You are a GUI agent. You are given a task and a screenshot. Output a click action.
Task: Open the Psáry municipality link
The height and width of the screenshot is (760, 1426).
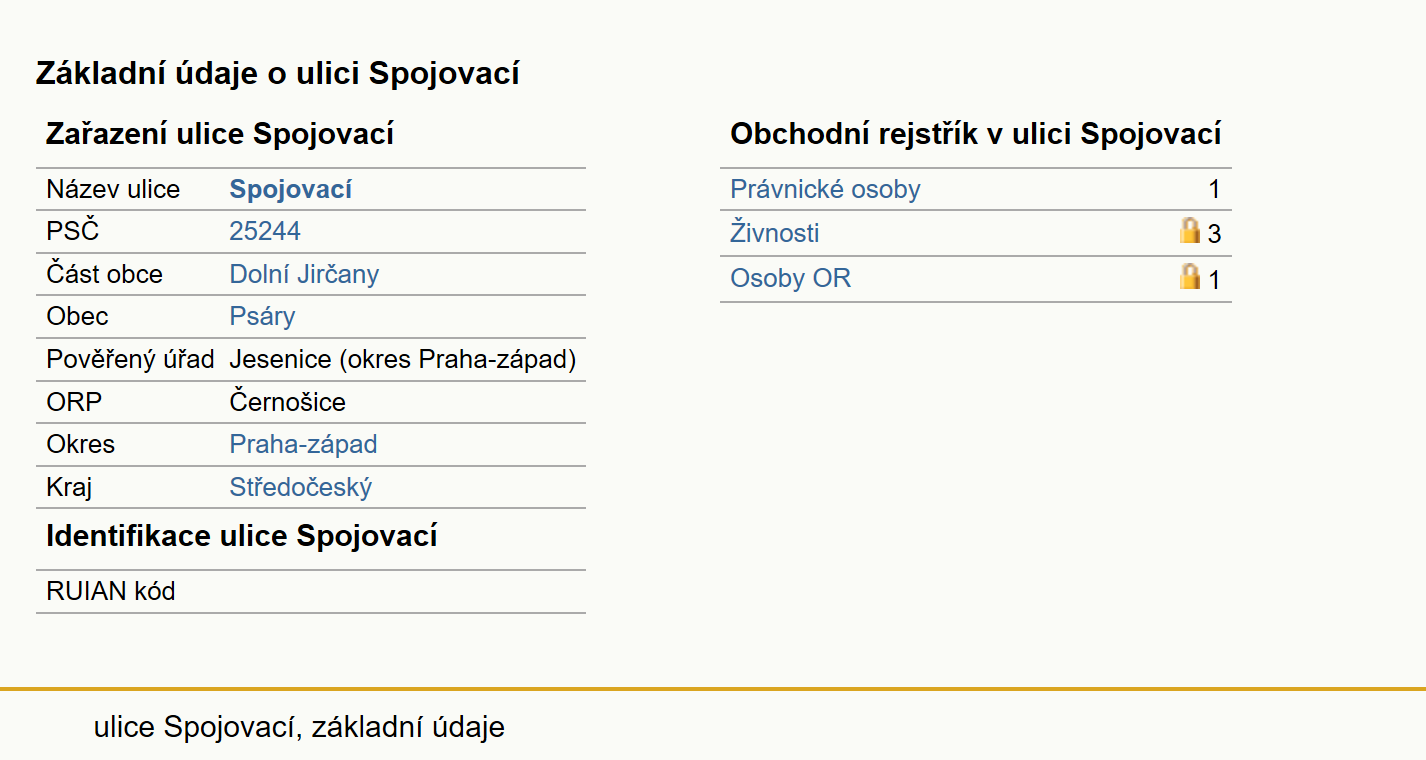pos(262,317)
